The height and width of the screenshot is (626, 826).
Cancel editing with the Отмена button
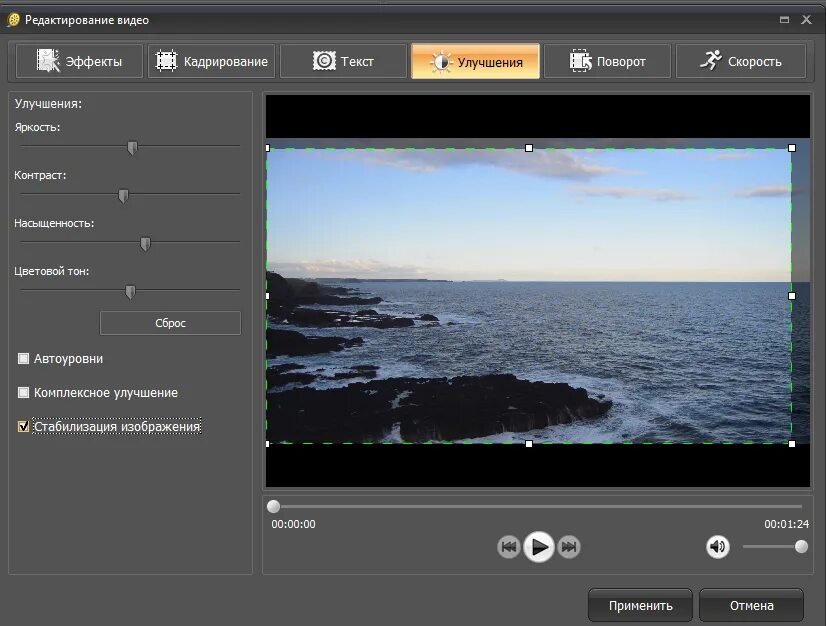751,605
